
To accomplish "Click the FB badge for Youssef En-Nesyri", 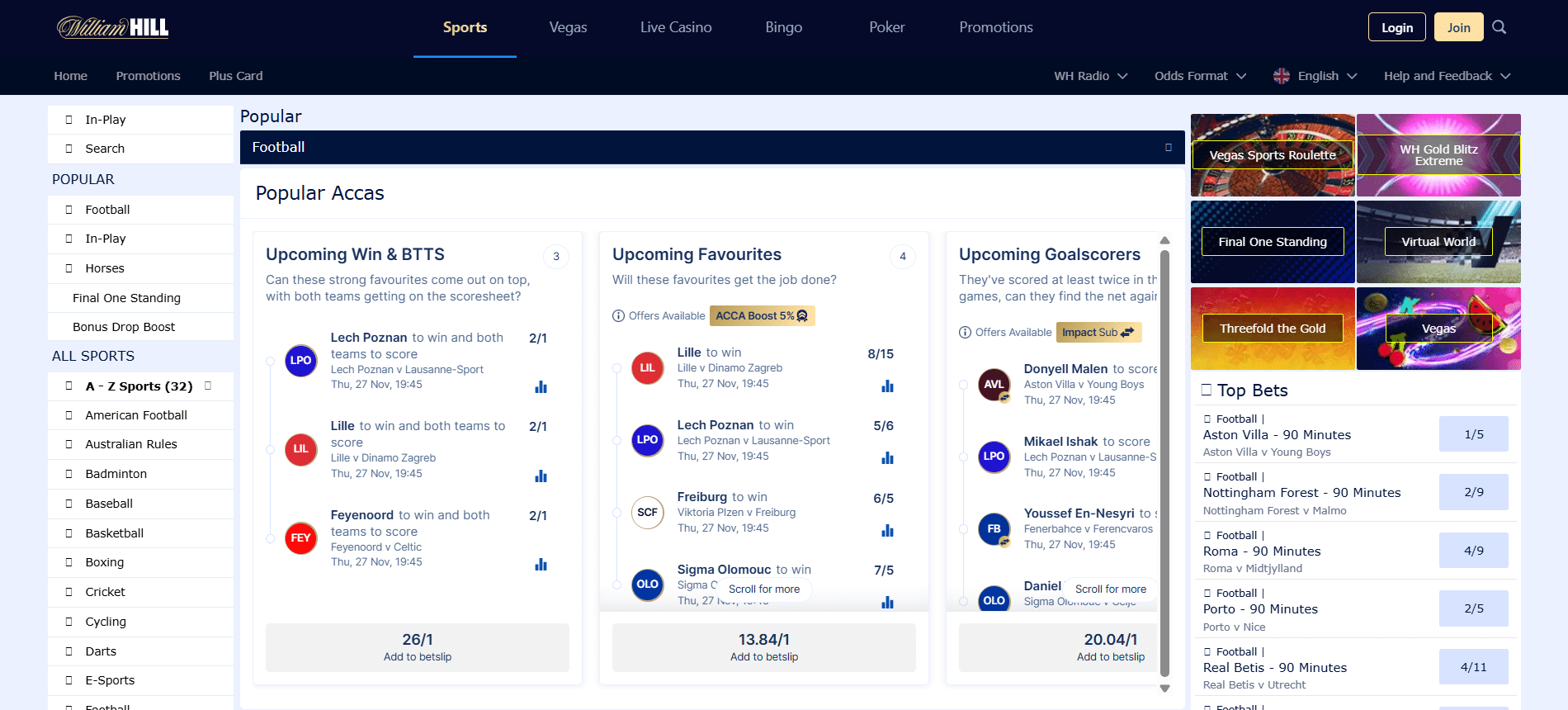I will click(x=994, y=529).
